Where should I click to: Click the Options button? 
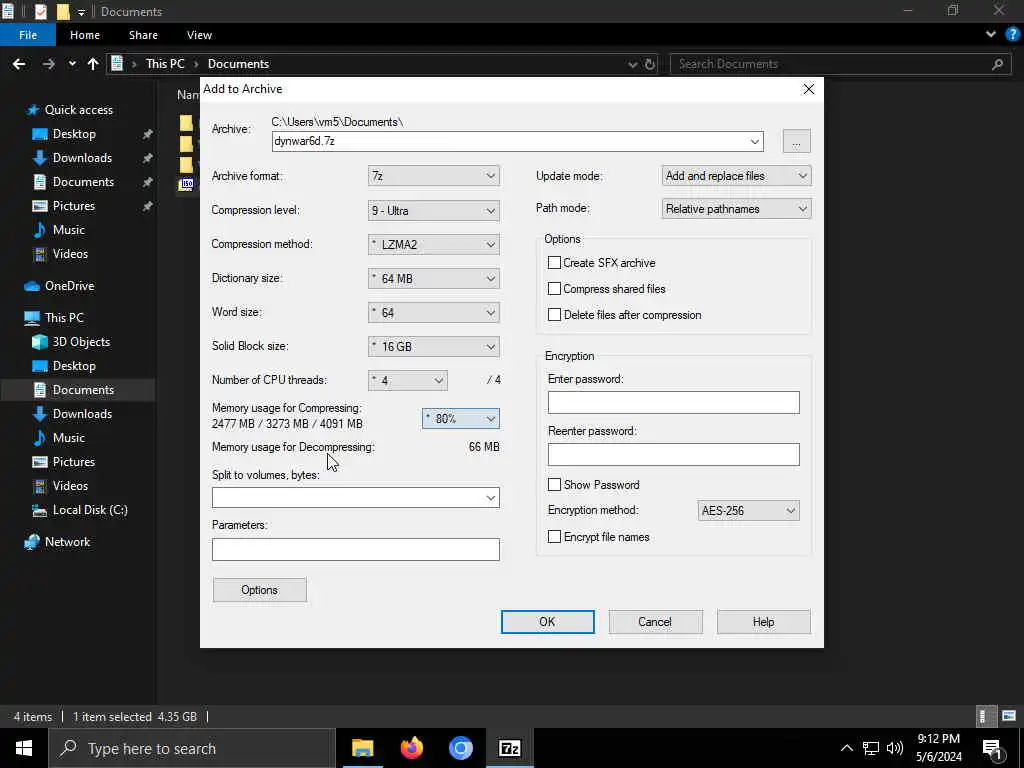point(259,590)
